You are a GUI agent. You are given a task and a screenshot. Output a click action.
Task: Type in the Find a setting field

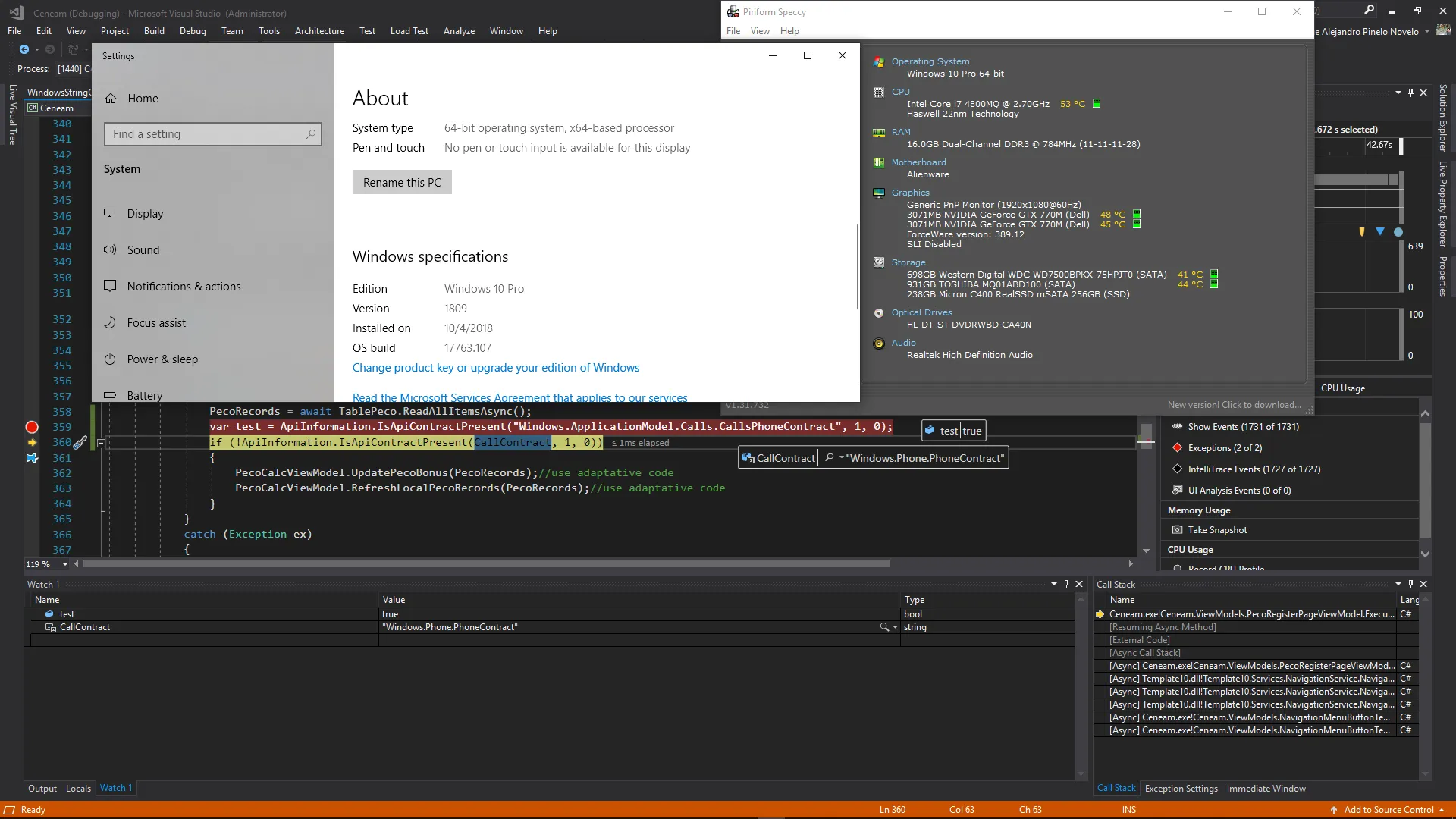click(205, 134)
